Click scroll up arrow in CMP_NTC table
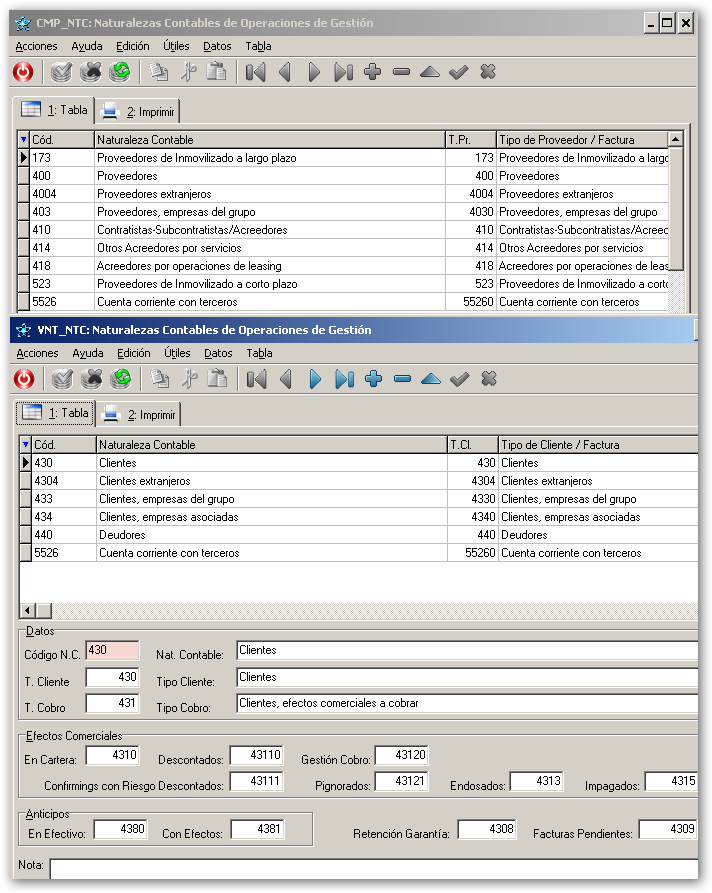 point(675,139)
